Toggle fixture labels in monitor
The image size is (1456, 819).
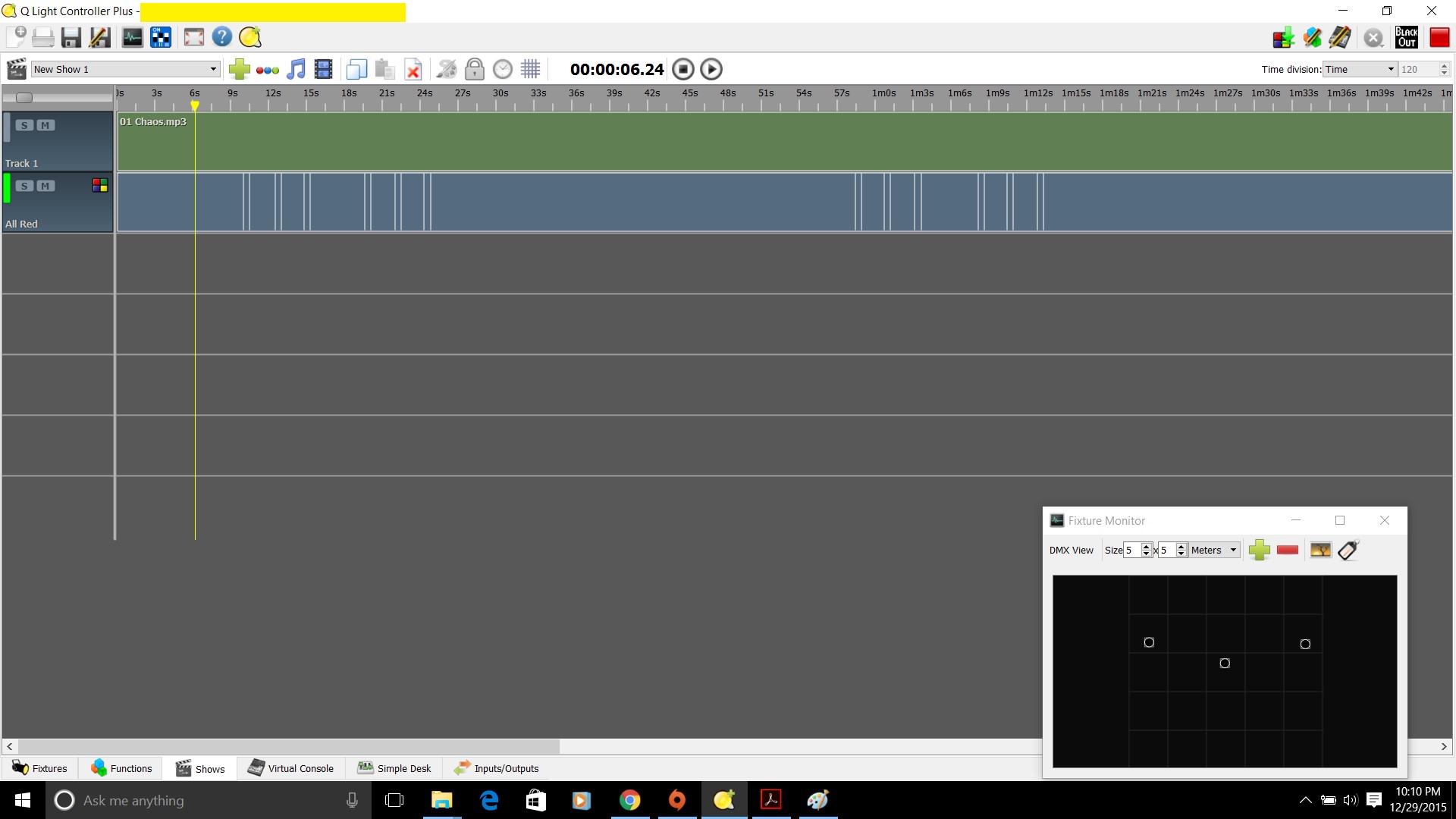(x=1348, y=550)
